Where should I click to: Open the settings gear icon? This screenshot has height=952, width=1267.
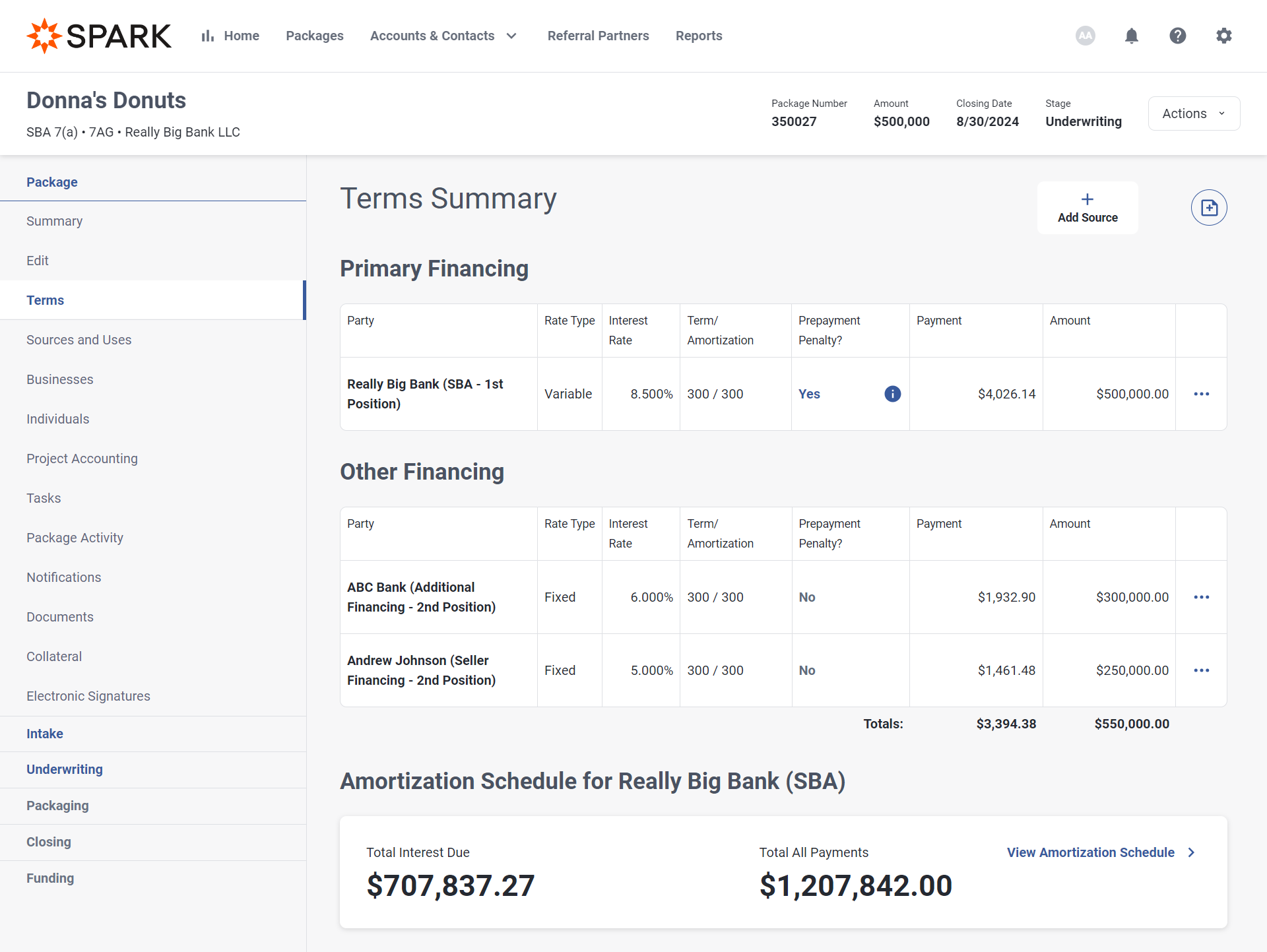[1224, 36]
